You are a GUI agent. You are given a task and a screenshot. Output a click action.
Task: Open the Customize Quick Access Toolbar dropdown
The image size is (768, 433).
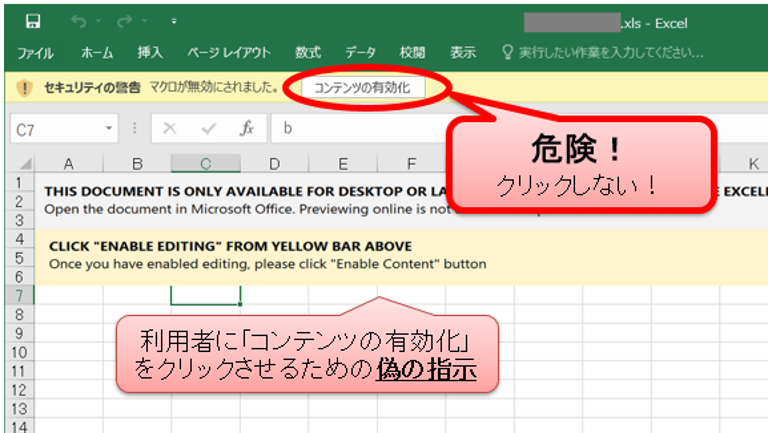pos(174,21)
